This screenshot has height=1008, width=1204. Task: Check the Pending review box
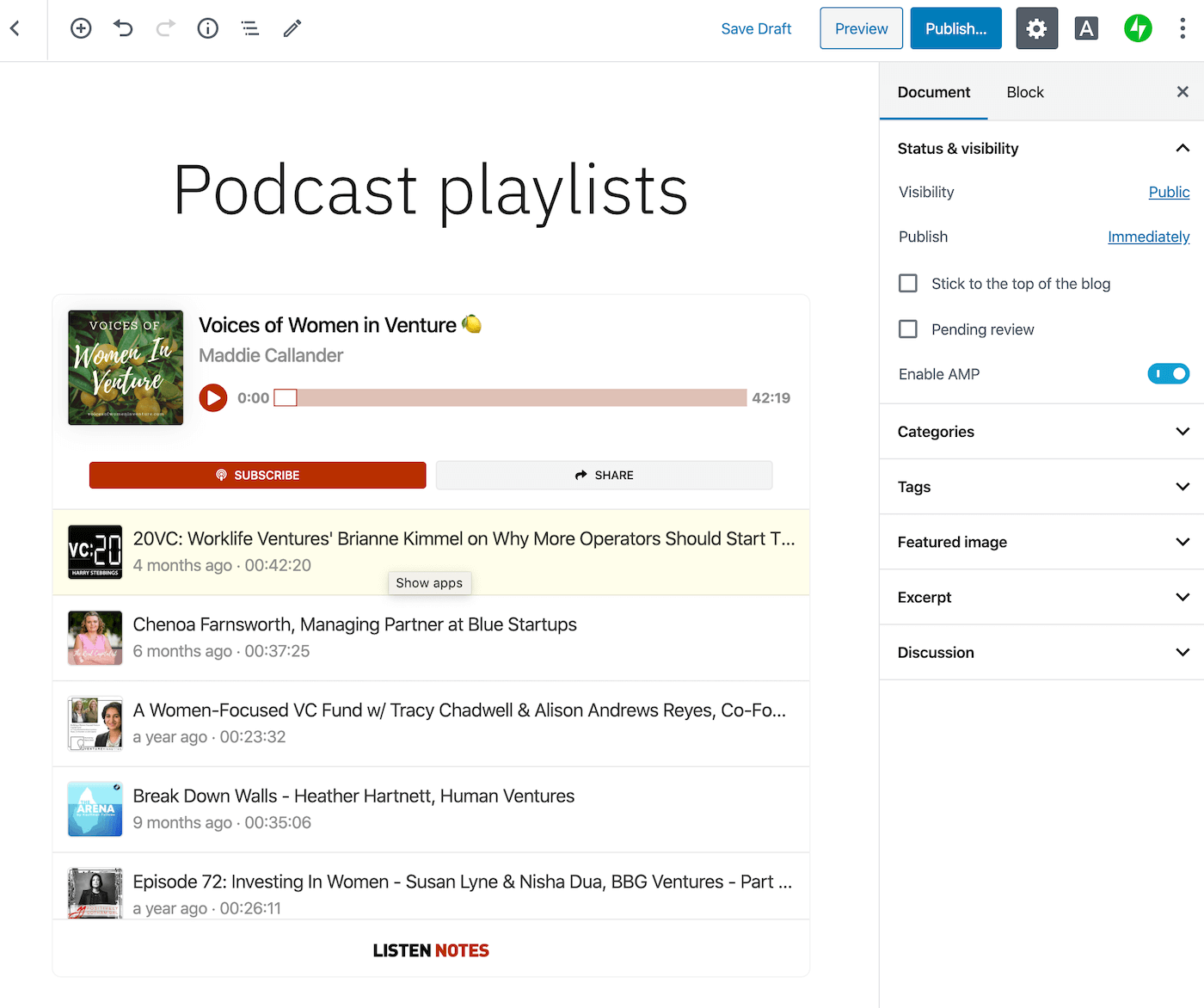pyautogui.click(x=908, y=329)
